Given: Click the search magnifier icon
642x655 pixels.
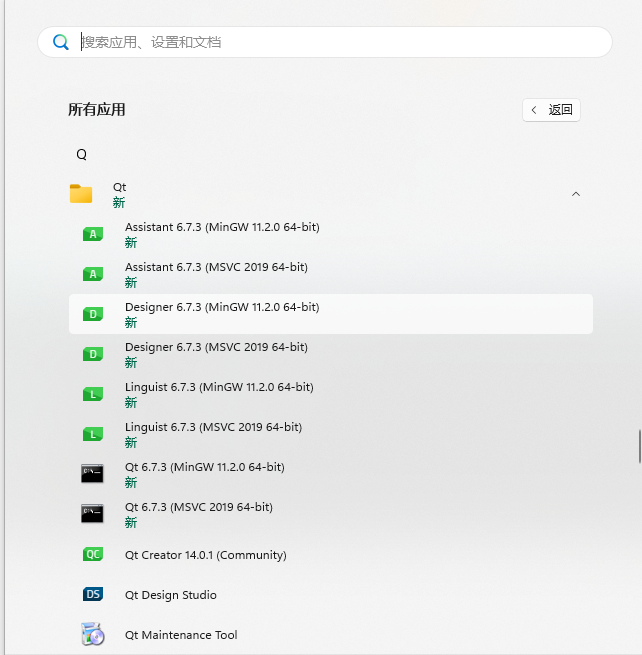Looking at the screenshot, I should [61, 42].
